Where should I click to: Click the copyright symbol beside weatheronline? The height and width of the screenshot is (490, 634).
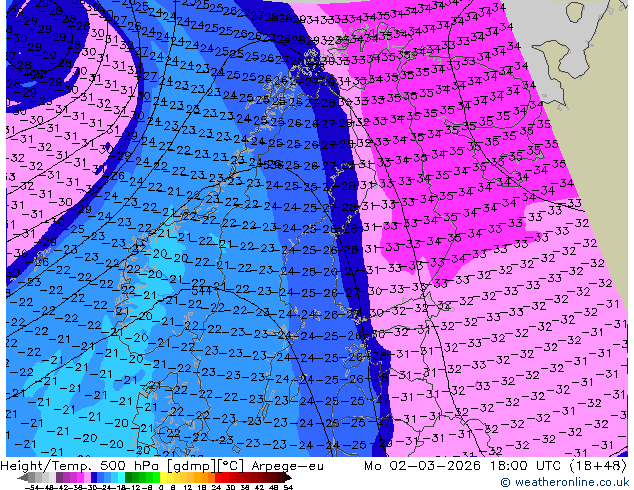(507, 482)
